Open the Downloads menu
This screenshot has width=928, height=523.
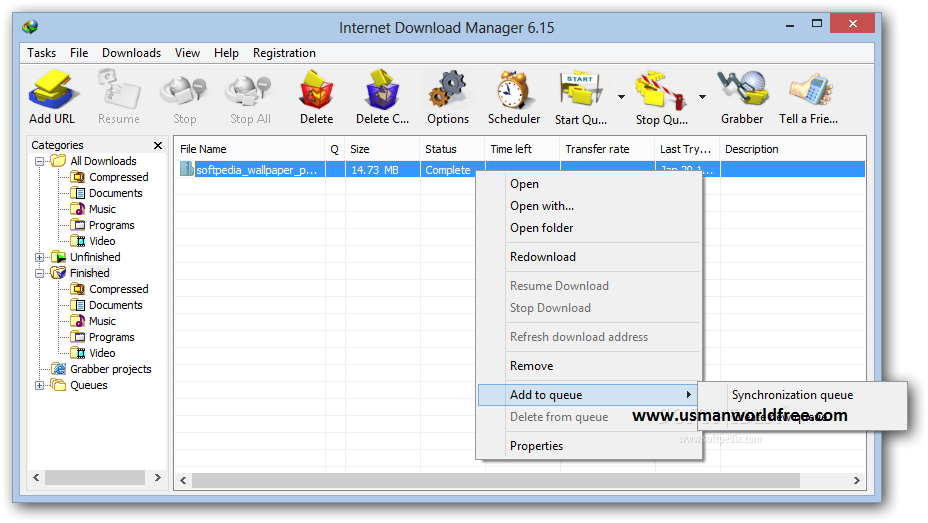click(x=131, y=53)
